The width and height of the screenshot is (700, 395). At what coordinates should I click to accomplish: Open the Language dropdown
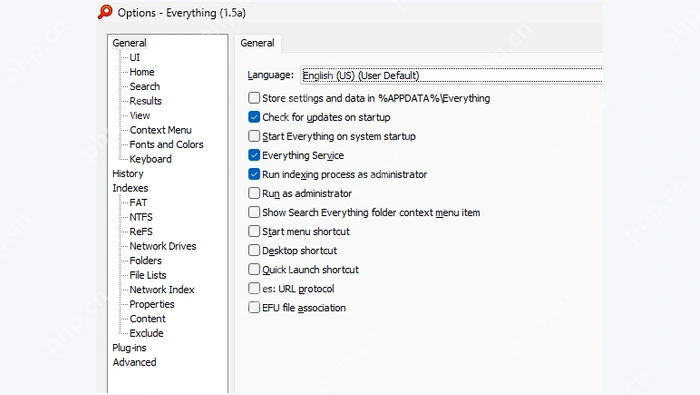click(451, 75)
